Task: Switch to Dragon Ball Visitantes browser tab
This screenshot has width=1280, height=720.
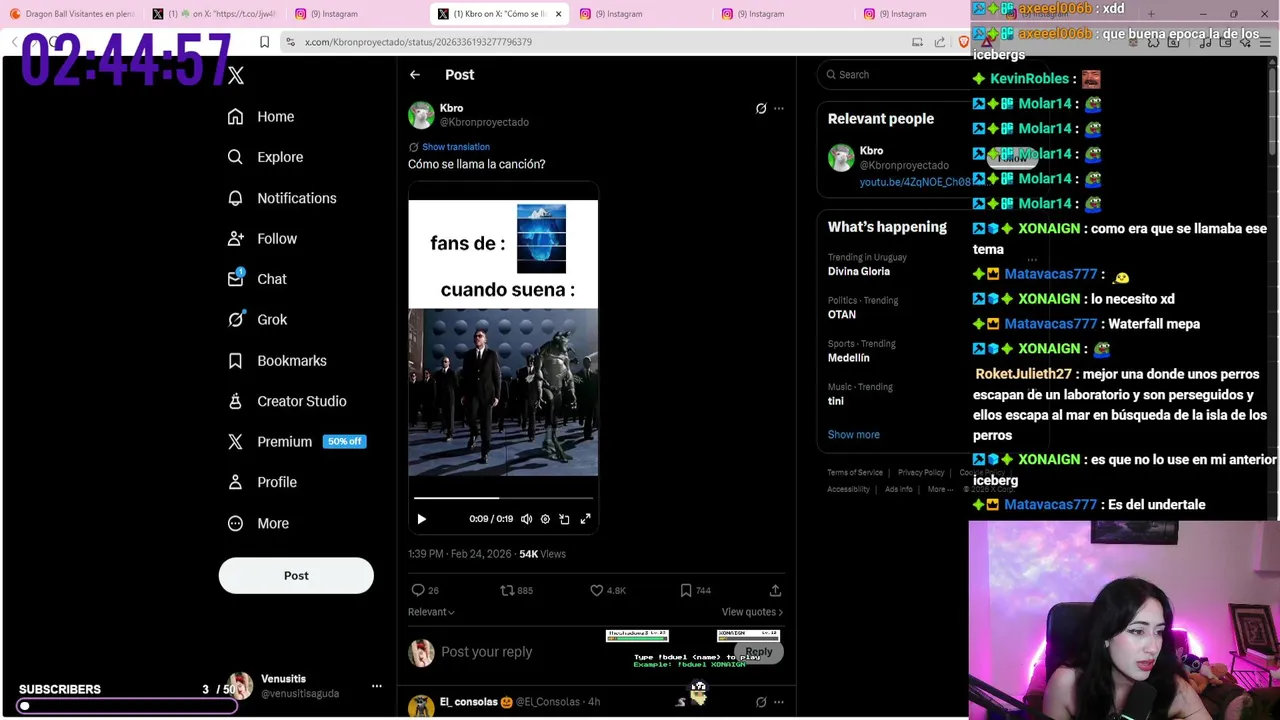Action: [72, 14]
